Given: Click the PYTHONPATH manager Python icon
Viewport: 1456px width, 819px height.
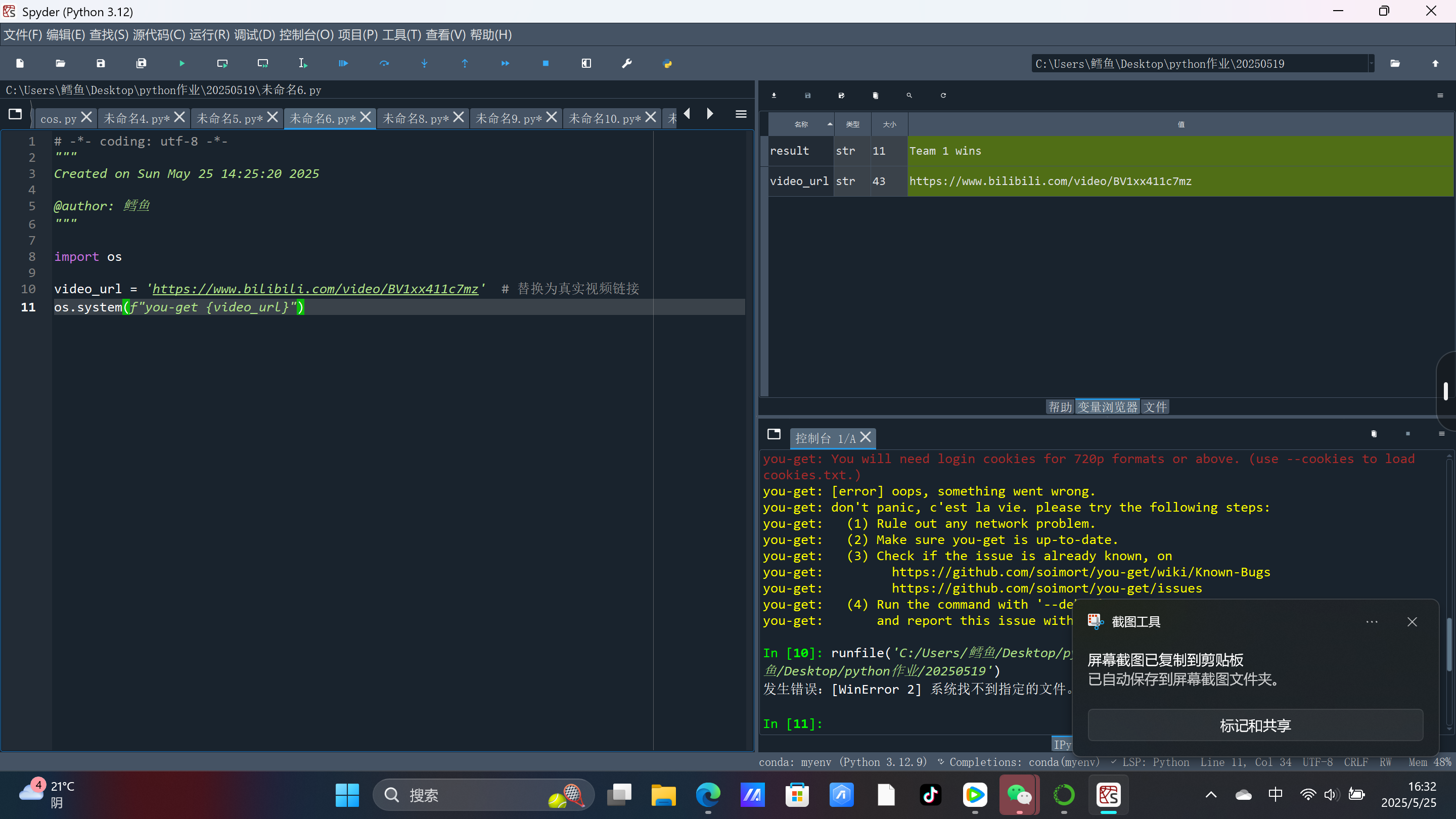Looking at the screenshot, I should point(667,63).
